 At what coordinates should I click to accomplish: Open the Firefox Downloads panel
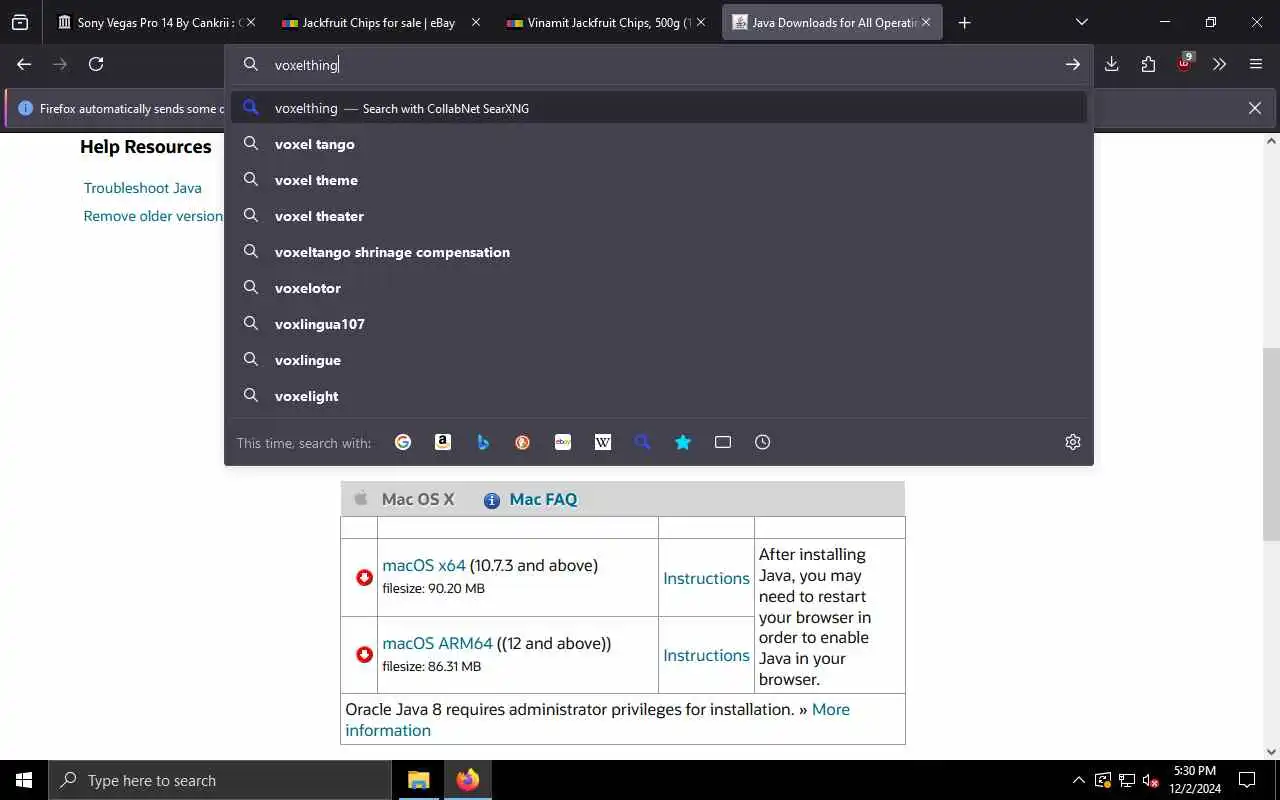tap(1111, 64)
